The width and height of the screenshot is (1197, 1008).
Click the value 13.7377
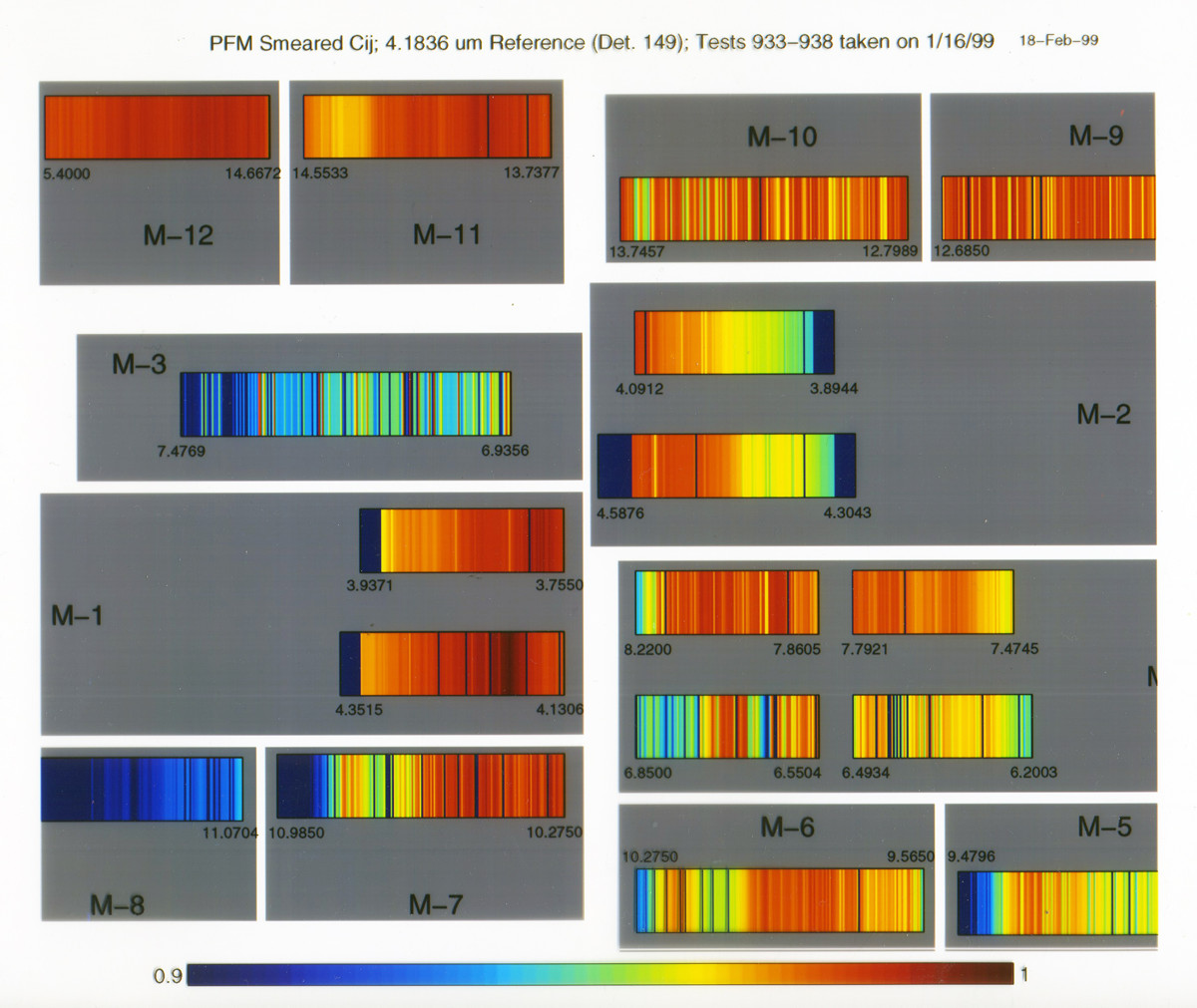pos(531,172)
